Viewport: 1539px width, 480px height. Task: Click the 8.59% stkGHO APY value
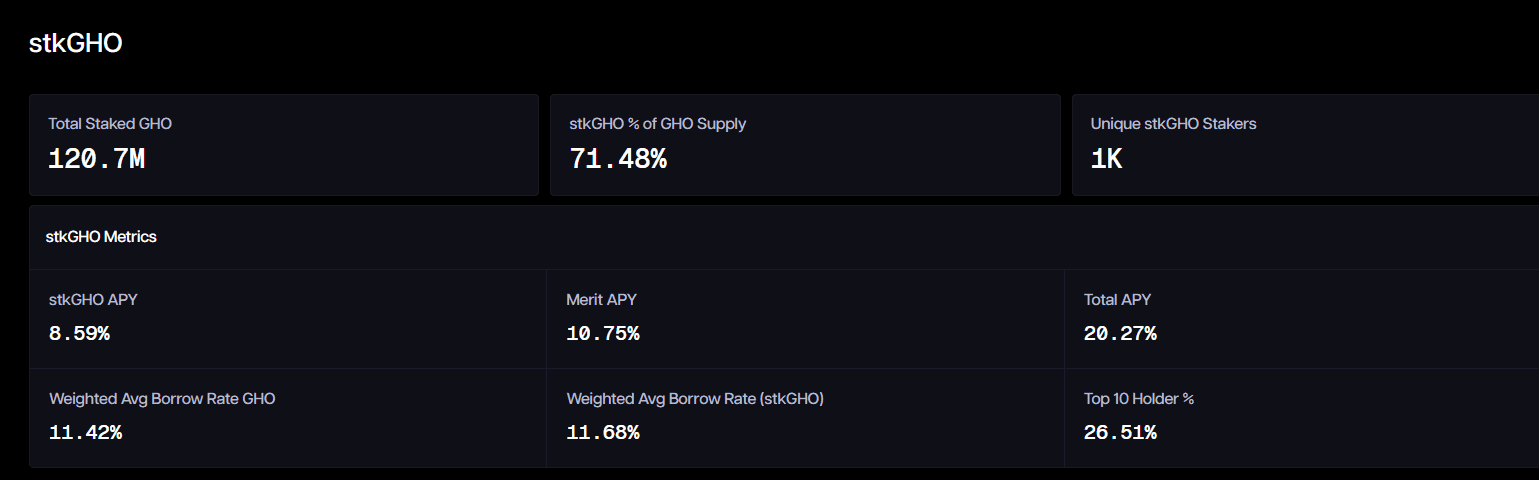pos(79,334)
